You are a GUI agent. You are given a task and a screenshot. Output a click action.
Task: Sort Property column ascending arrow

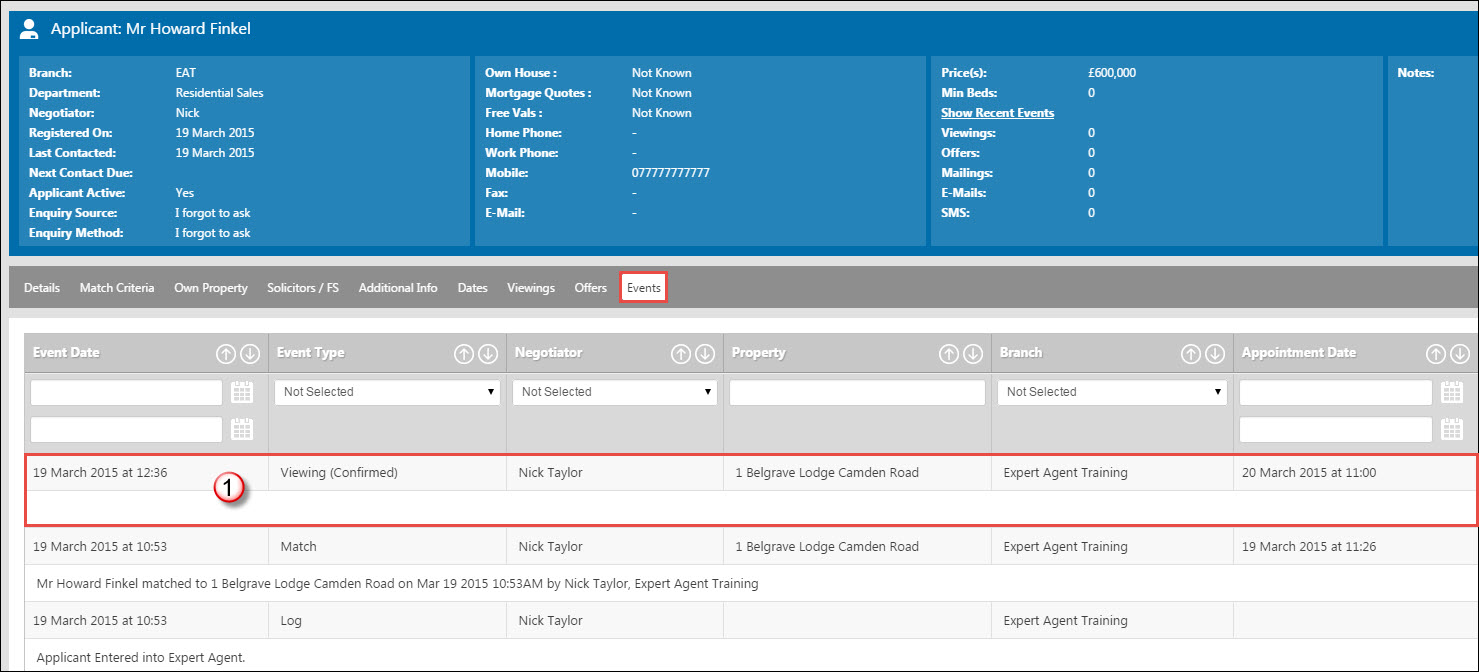point(948,353)
